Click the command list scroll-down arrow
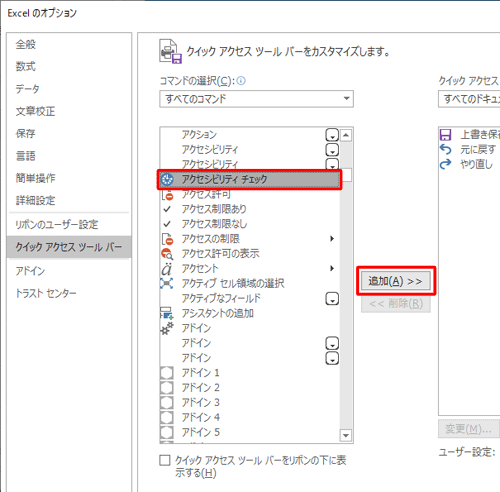 [346, 435]
